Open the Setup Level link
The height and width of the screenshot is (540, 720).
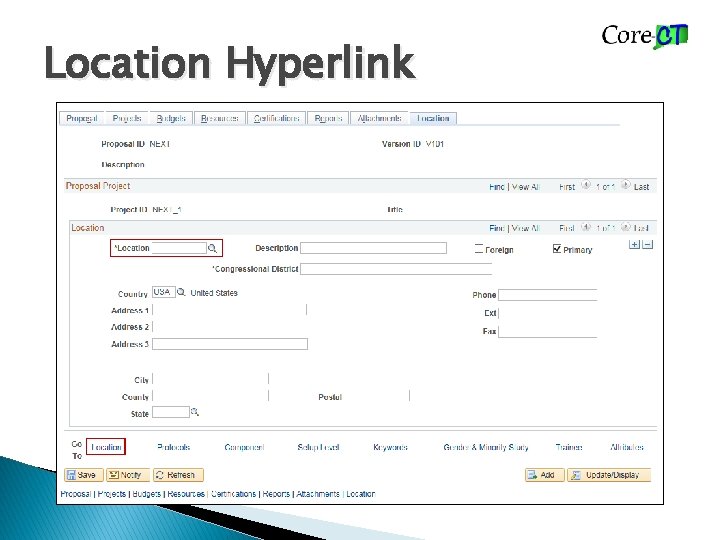click(318, 447)
